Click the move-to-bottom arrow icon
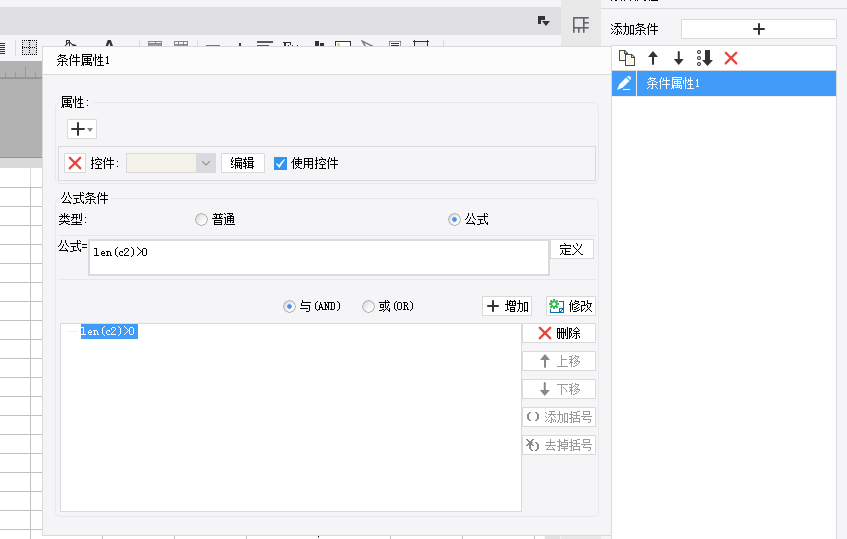The image size is (847, 539). pos(704,58)
